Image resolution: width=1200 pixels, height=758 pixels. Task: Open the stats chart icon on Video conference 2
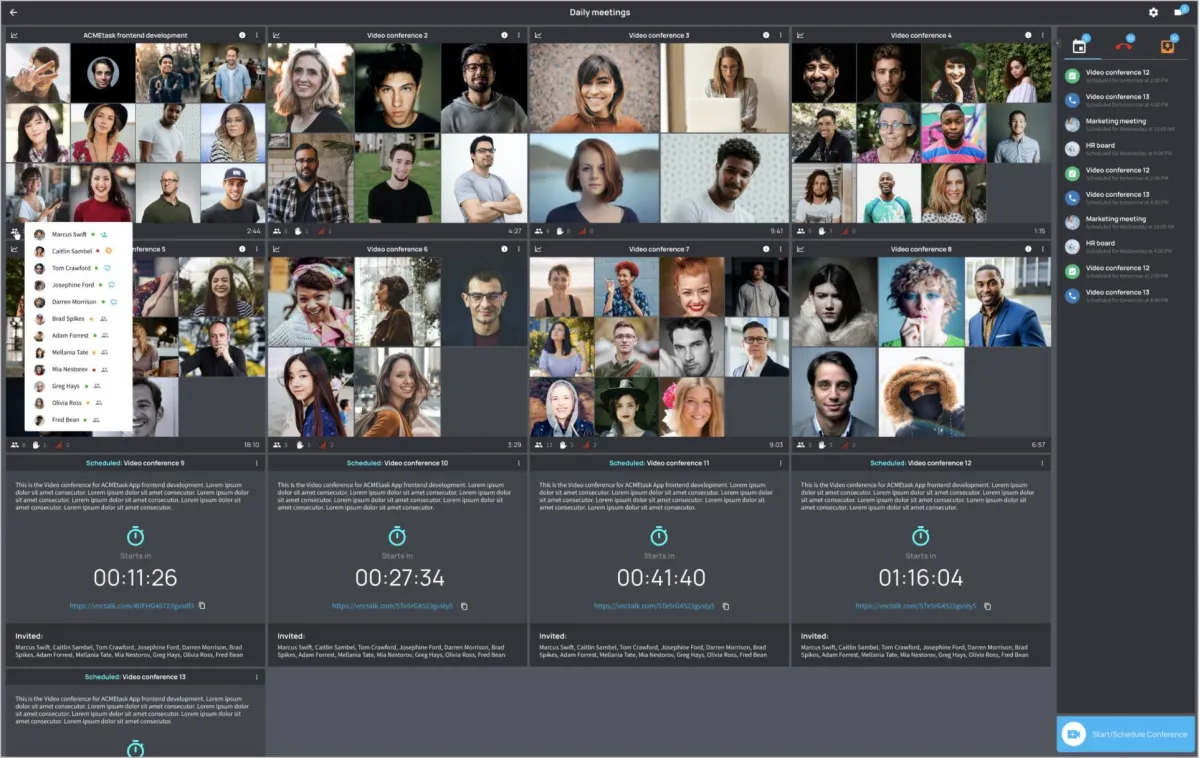(x=277, y=34)
